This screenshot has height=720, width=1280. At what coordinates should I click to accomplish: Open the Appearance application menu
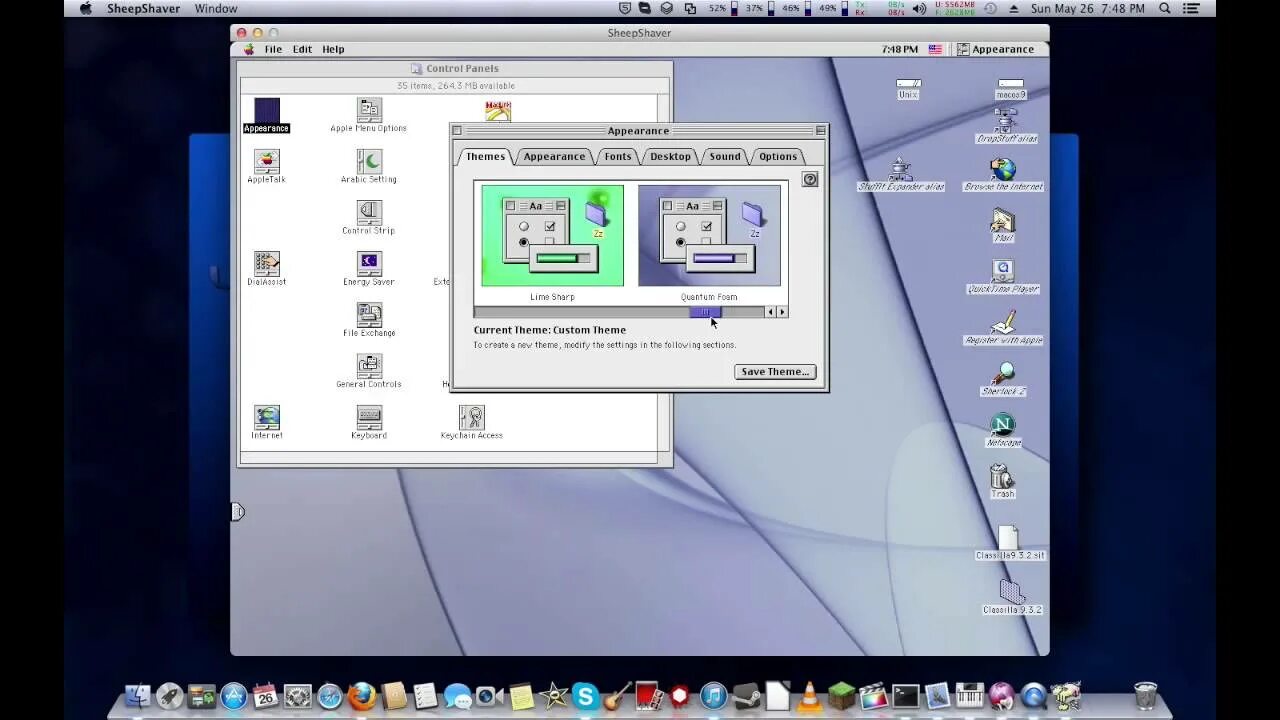click(x=995, y=49)
